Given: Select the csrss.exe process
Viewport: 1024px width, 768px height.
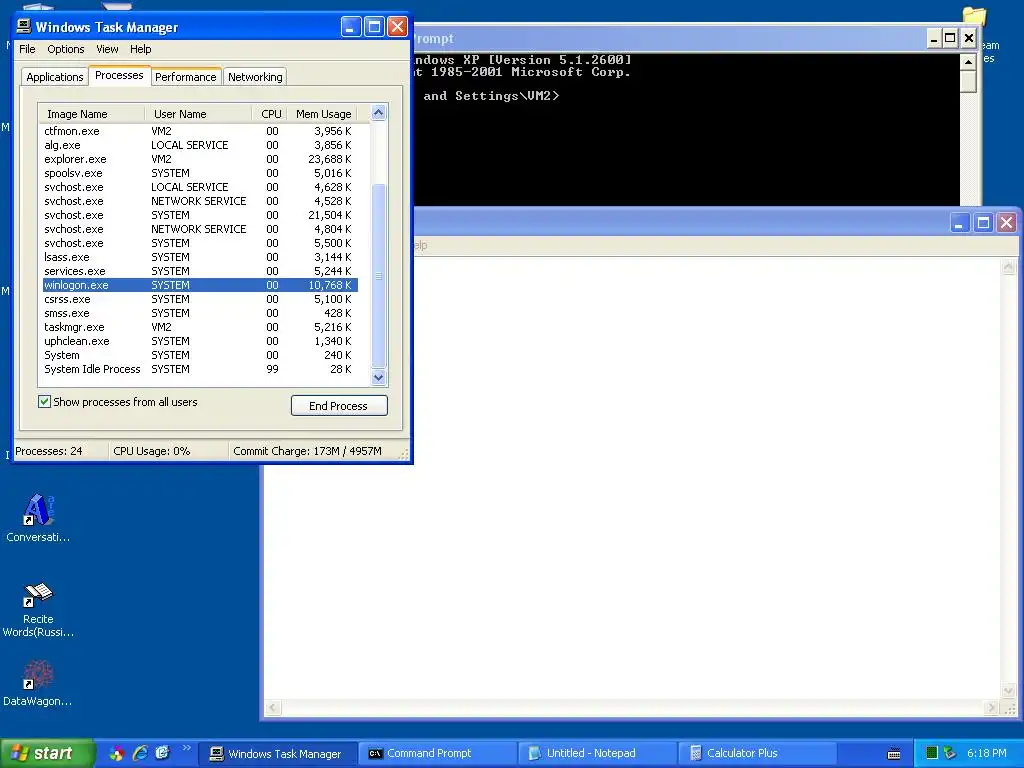Looking at the screenshot, I should [200, 299].
